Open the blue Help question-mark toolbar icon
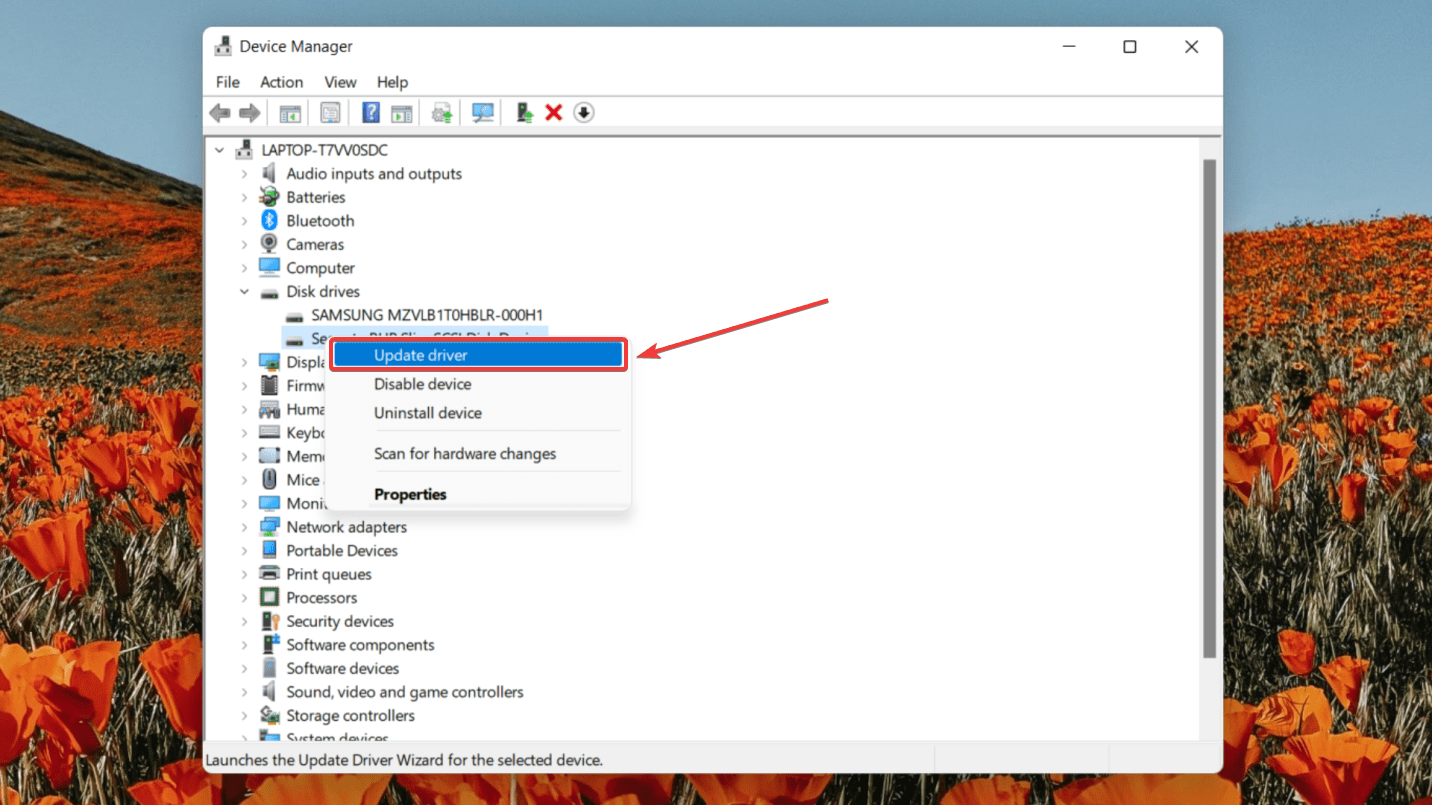 coord(371,113)
